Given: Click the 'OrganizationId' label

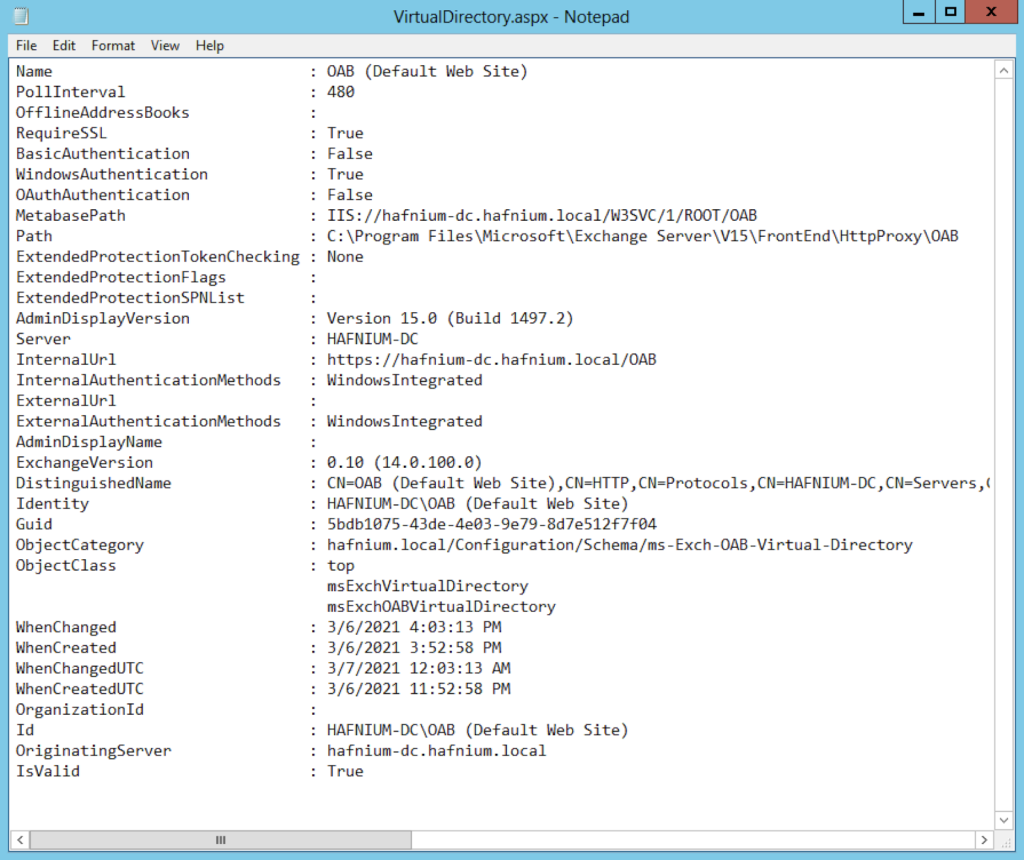Looking at the screenshot, I should (80, 710).
